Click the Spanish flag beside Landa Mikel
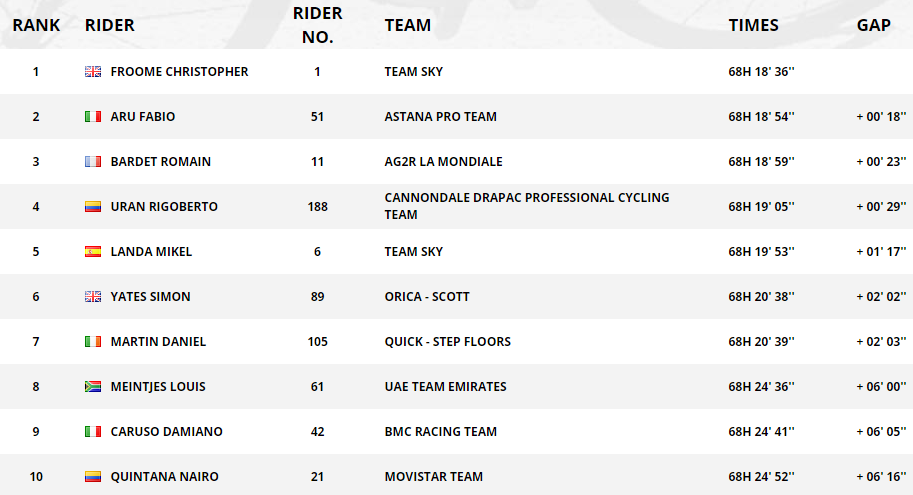Image resolution: width=913 pixels, height=495 pixels. (93, 252)
